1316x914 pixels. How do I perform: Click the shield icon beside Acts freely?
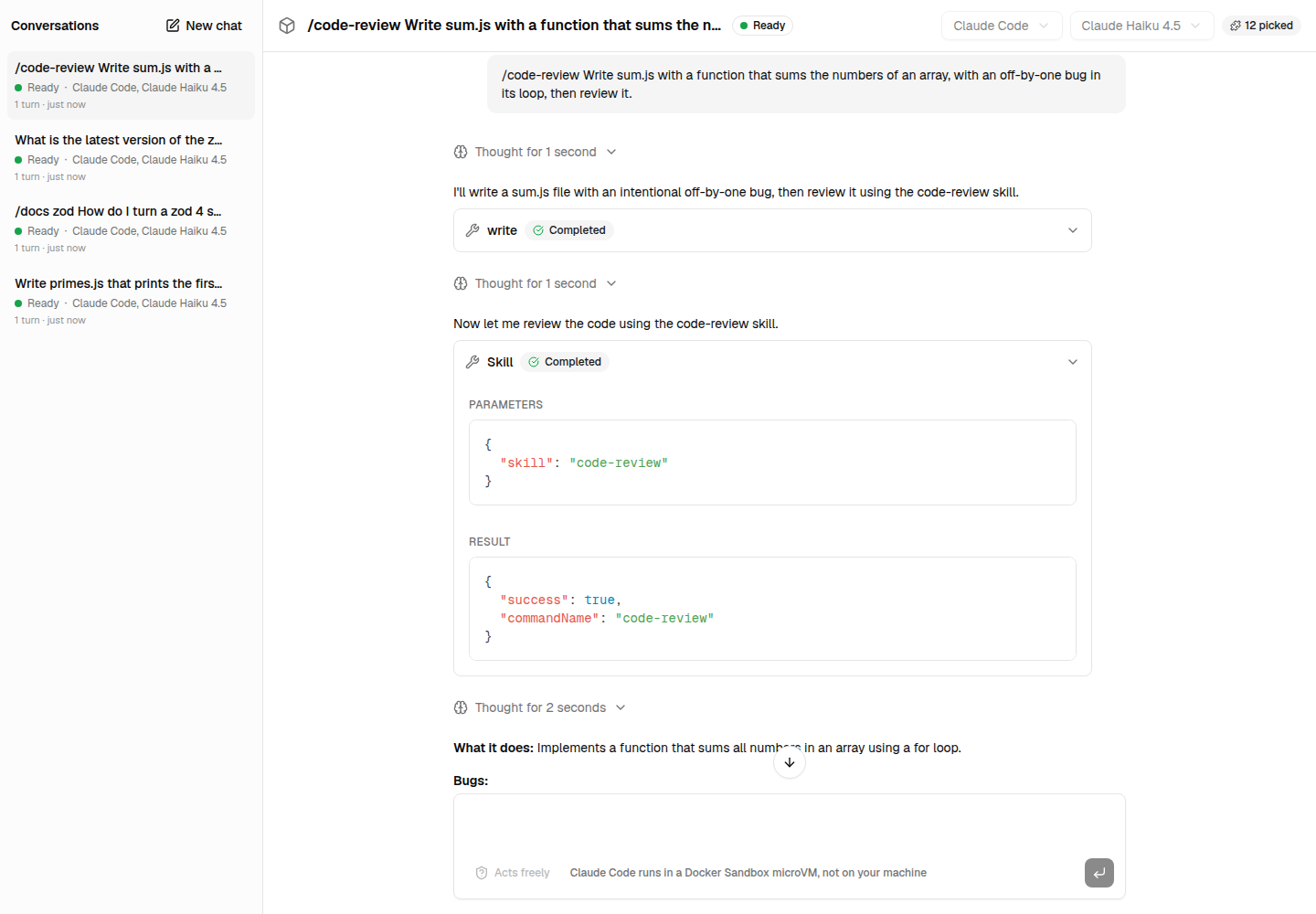(482, 873)
